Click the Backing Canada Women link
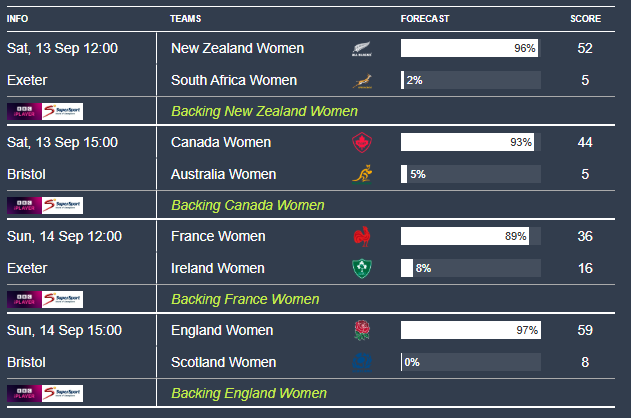 (247, 205)
